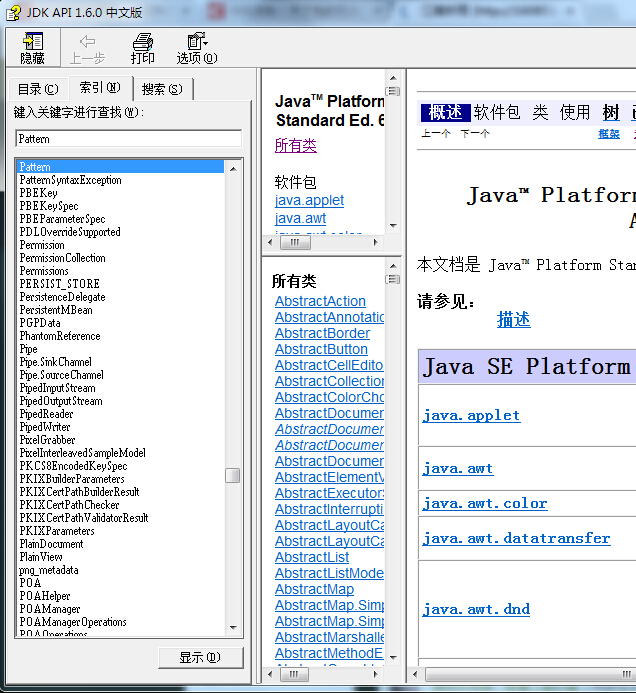Viewport: 636px width, 693px height.
Task: Click packages frame horizontal scroll right arrow
Action: point(376,242)
